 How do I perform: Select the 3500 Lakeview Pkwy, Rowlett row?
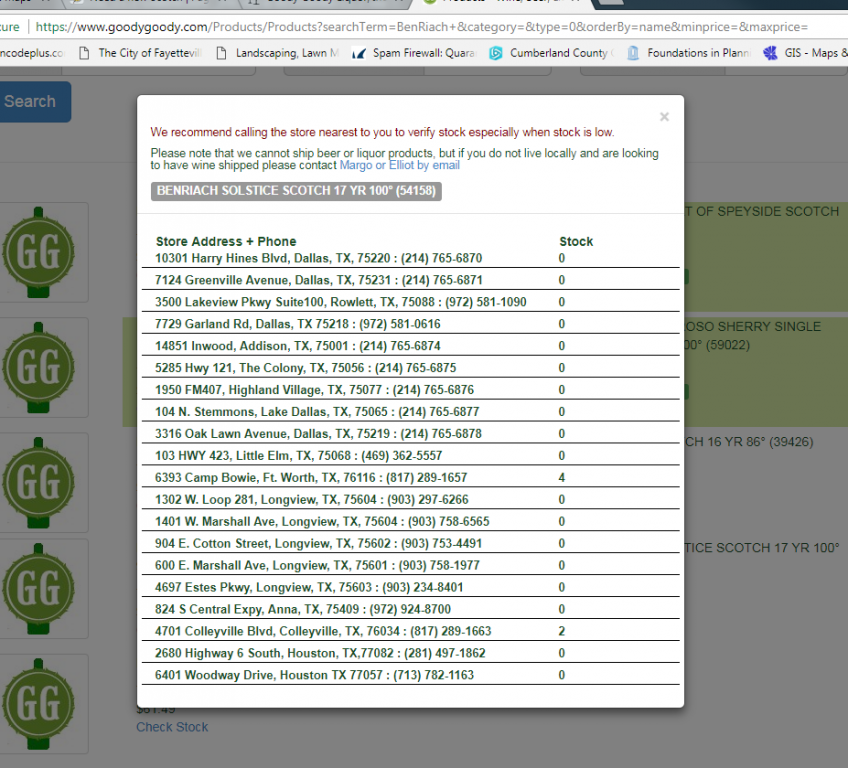410,302
